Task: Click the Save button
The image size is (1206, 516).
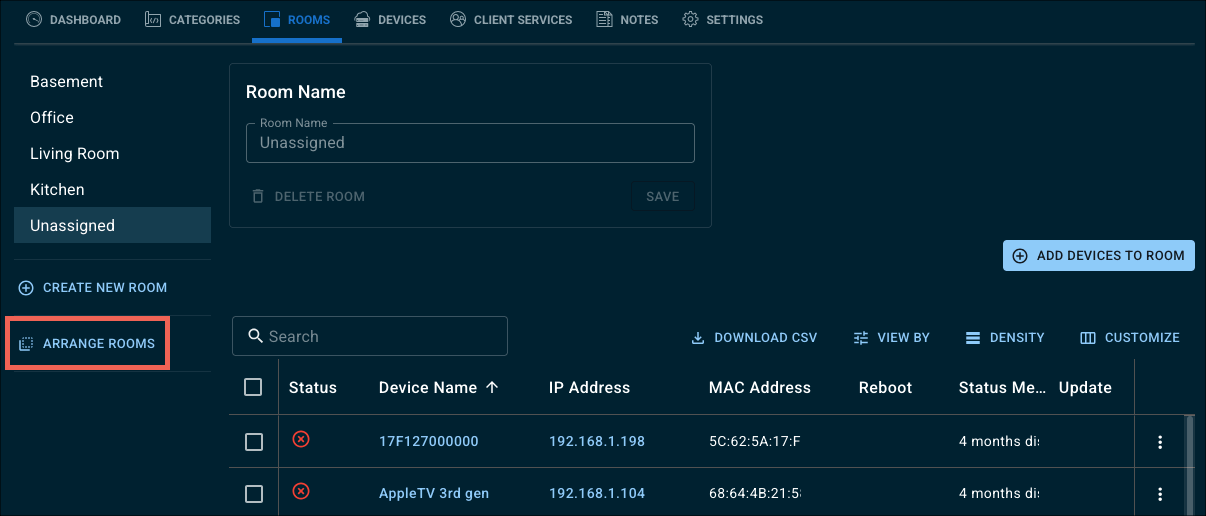Action: pyautogui.click(x=663, y=197)
